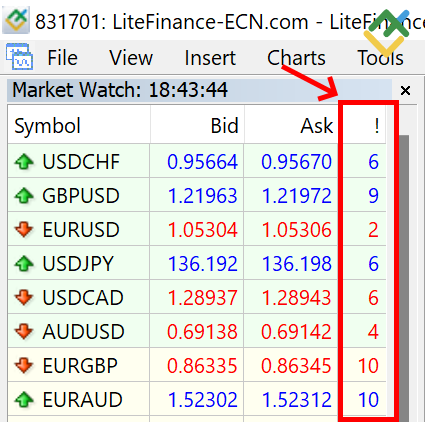
Task: Click USDCAD ask price 1.28943
Action: (x=296, y=298)
